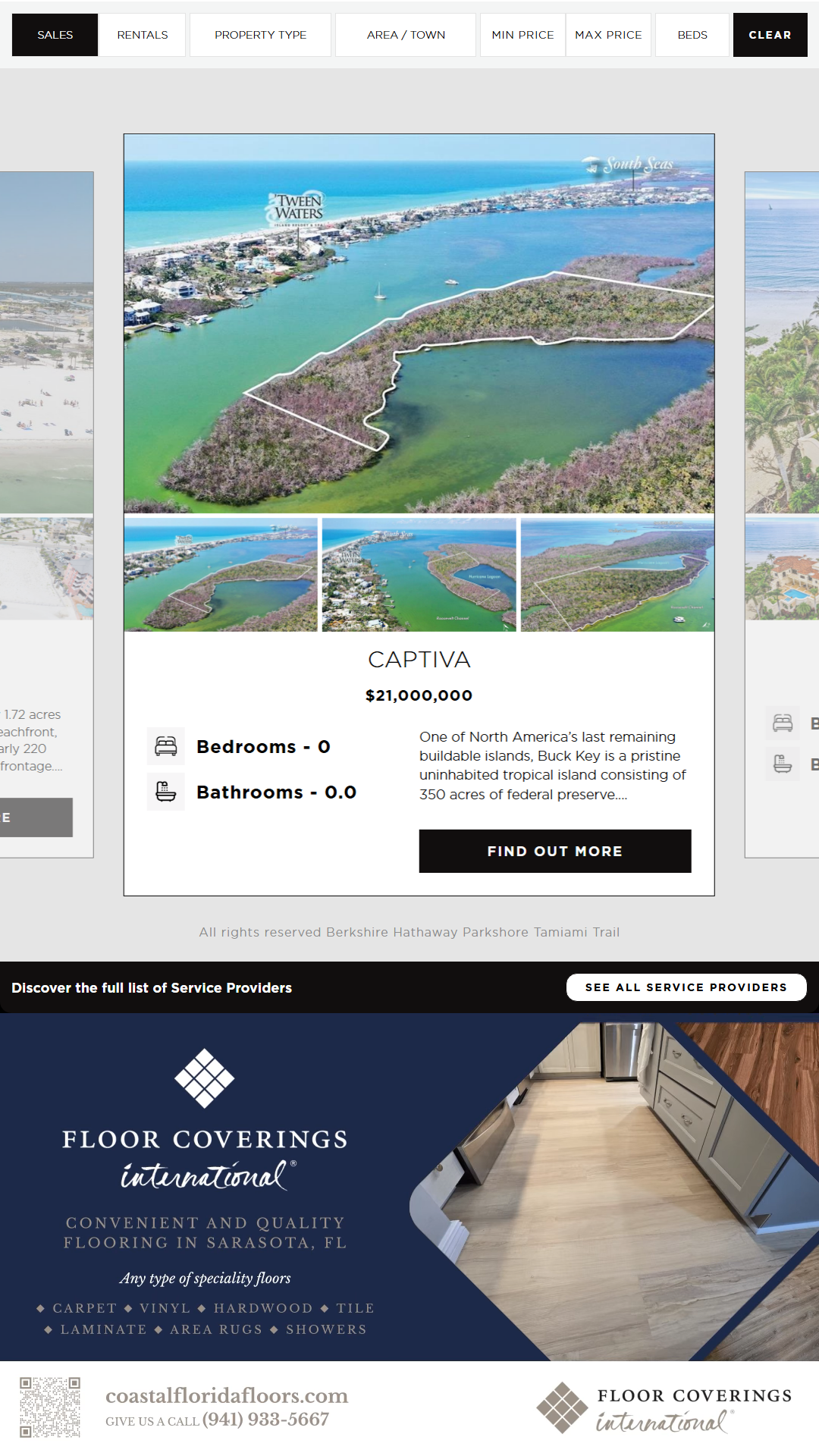
Task: Select the Sales tab
Action: [x=55, y=35]
